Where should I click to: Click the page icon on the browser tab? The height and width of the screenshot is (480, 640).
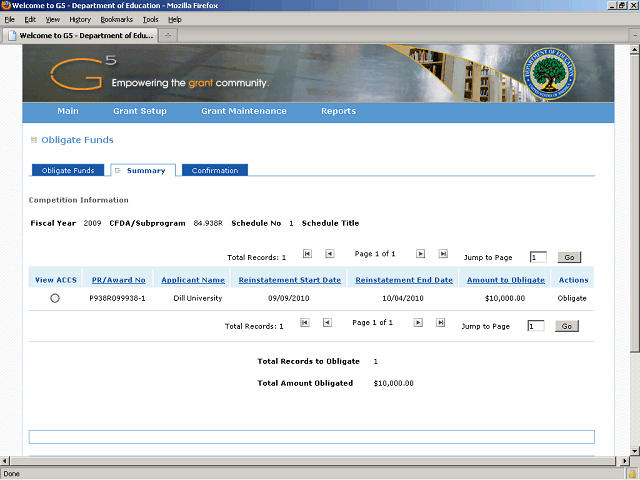pyautogui.click(x=12, y=36)
